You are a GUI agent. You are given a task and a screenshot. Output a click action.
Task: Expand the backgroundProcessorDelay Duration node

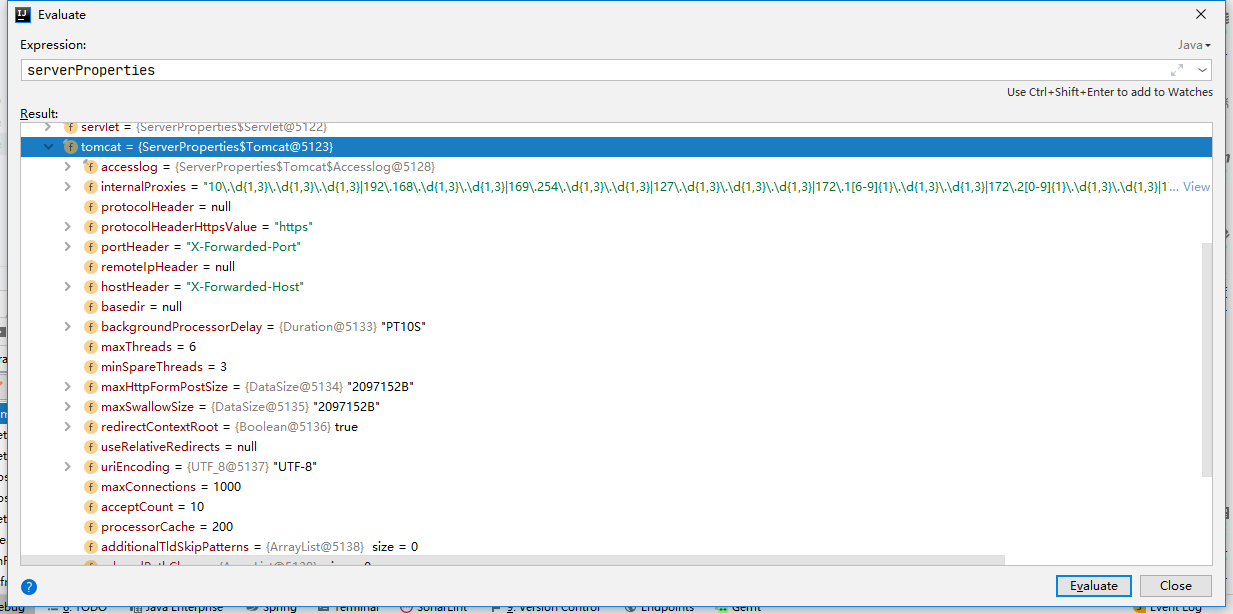[x=68, y=327]
